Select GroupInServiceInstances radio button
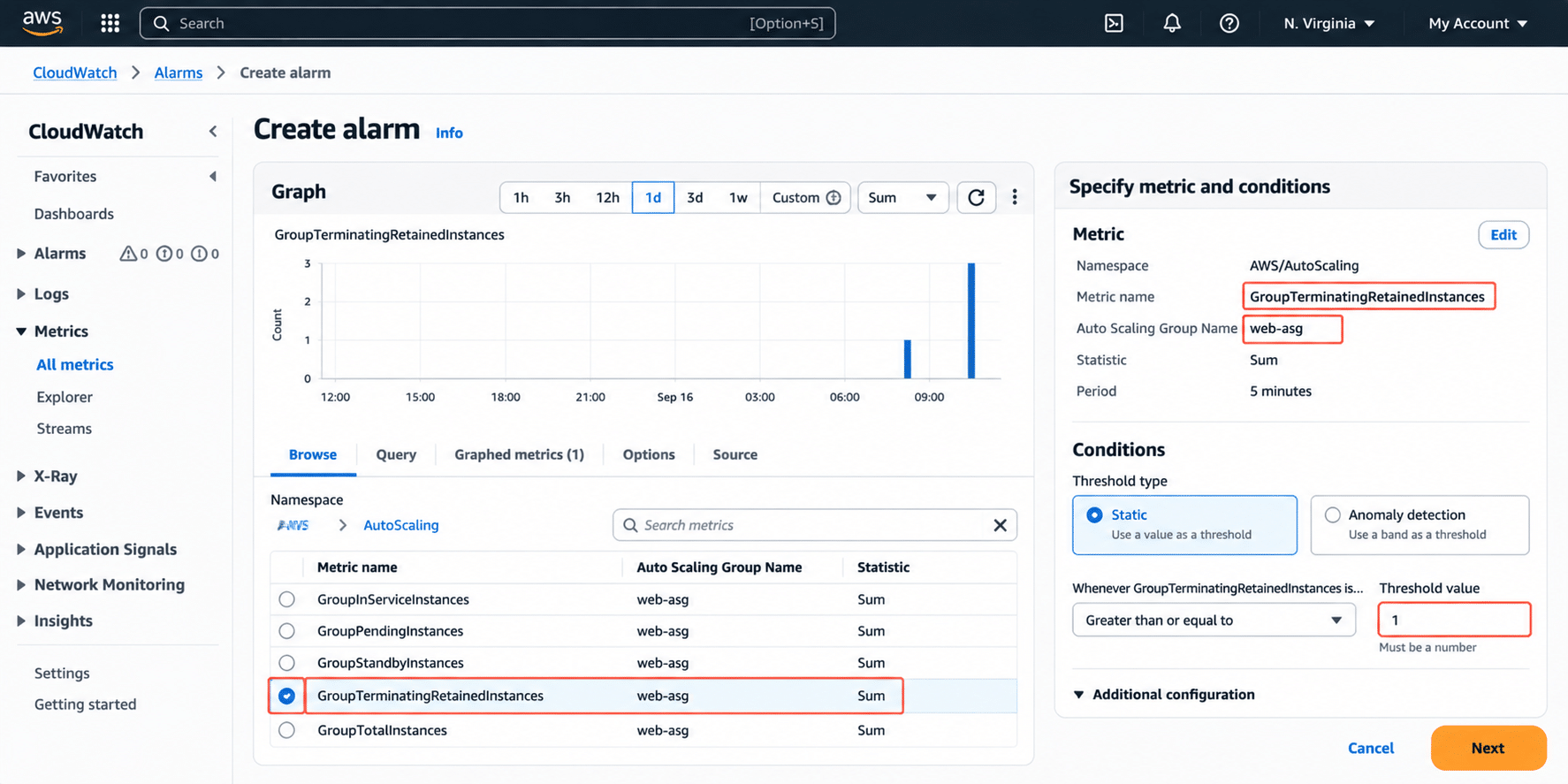This screenshot has height=784, width=1568. 286,599
